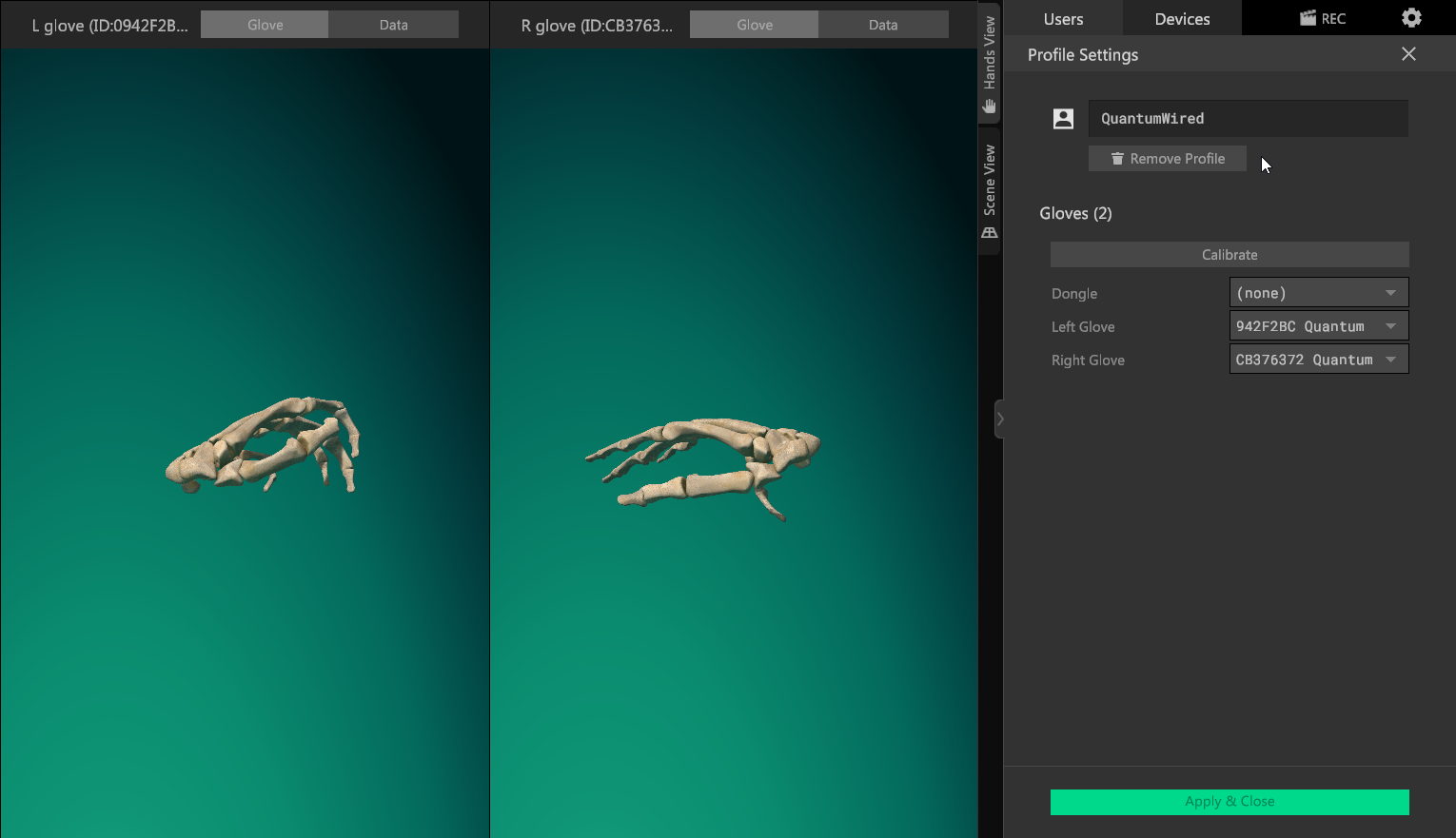1456x838 pixels.
Task: Open the Left Glove dropdown
Action: [x=1318, y=326]
